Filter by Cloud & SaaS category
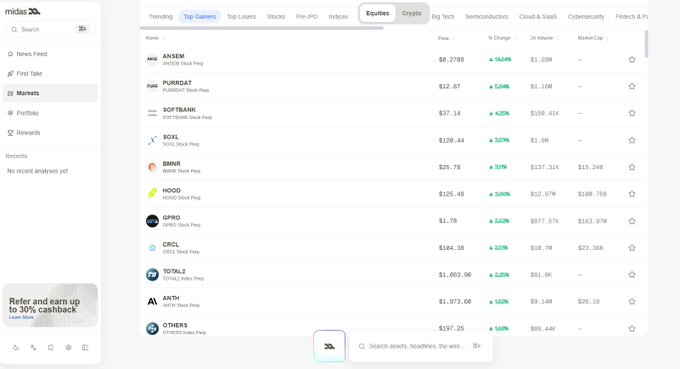The height and width of the screenshot is (369, 680). pyautogui.click(x=538, y=16)
